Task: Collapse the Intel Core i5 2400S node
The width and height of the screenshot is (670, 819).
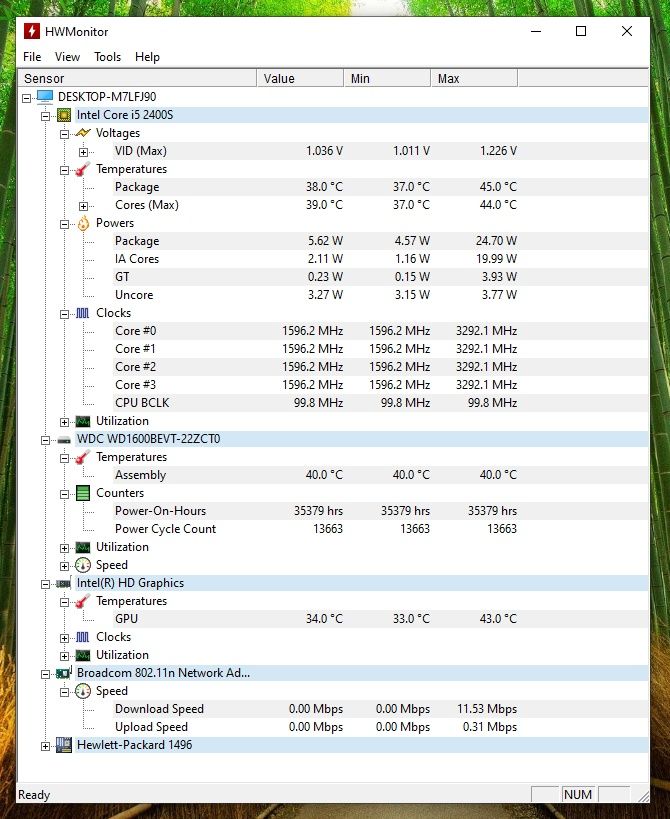Action: 45,116
